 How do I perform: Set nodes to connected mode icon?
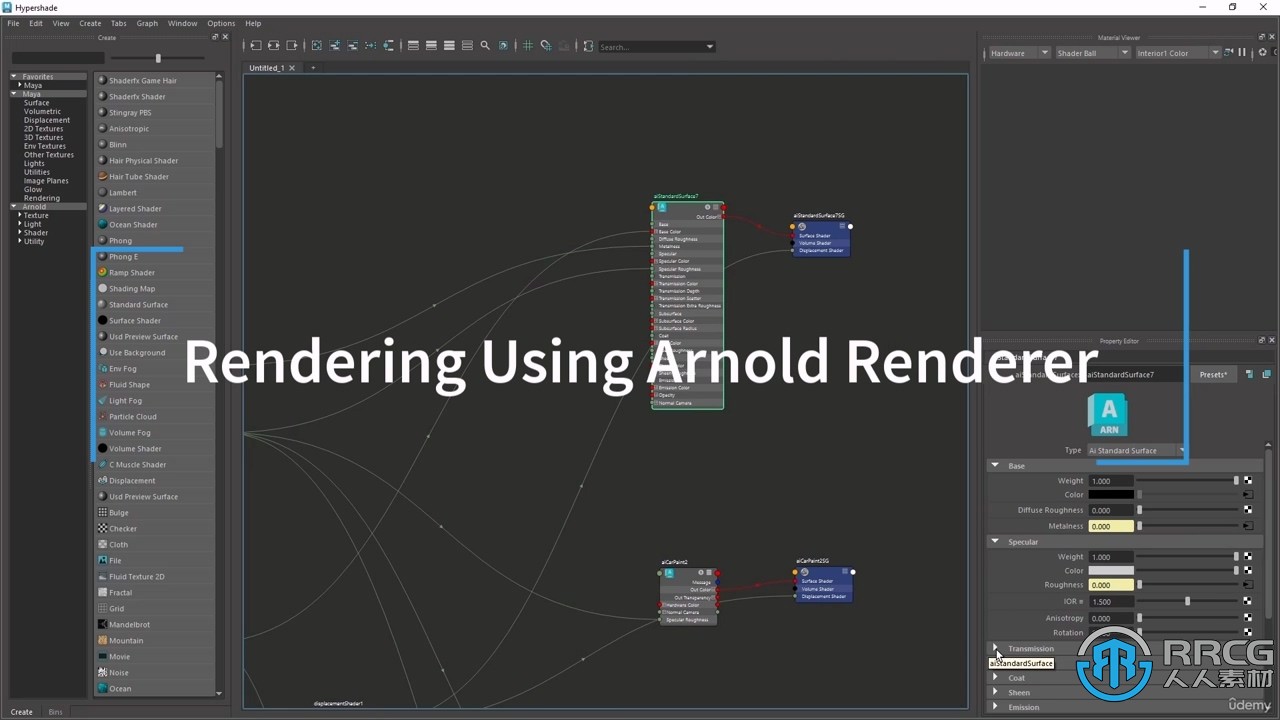pos(431,46)
